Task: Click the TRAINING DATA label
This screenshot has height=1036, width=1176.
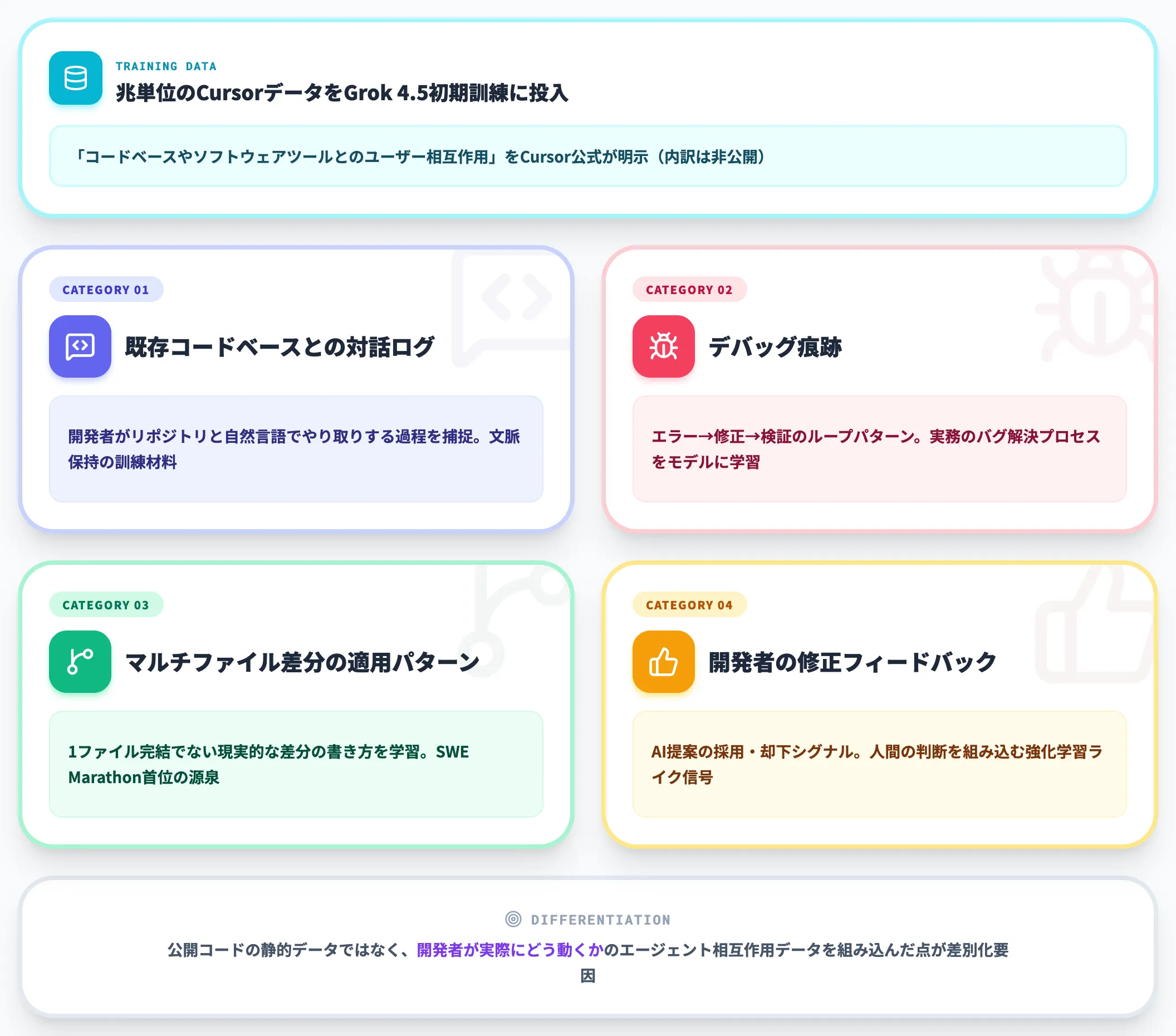Action: [x=166, y=66]
